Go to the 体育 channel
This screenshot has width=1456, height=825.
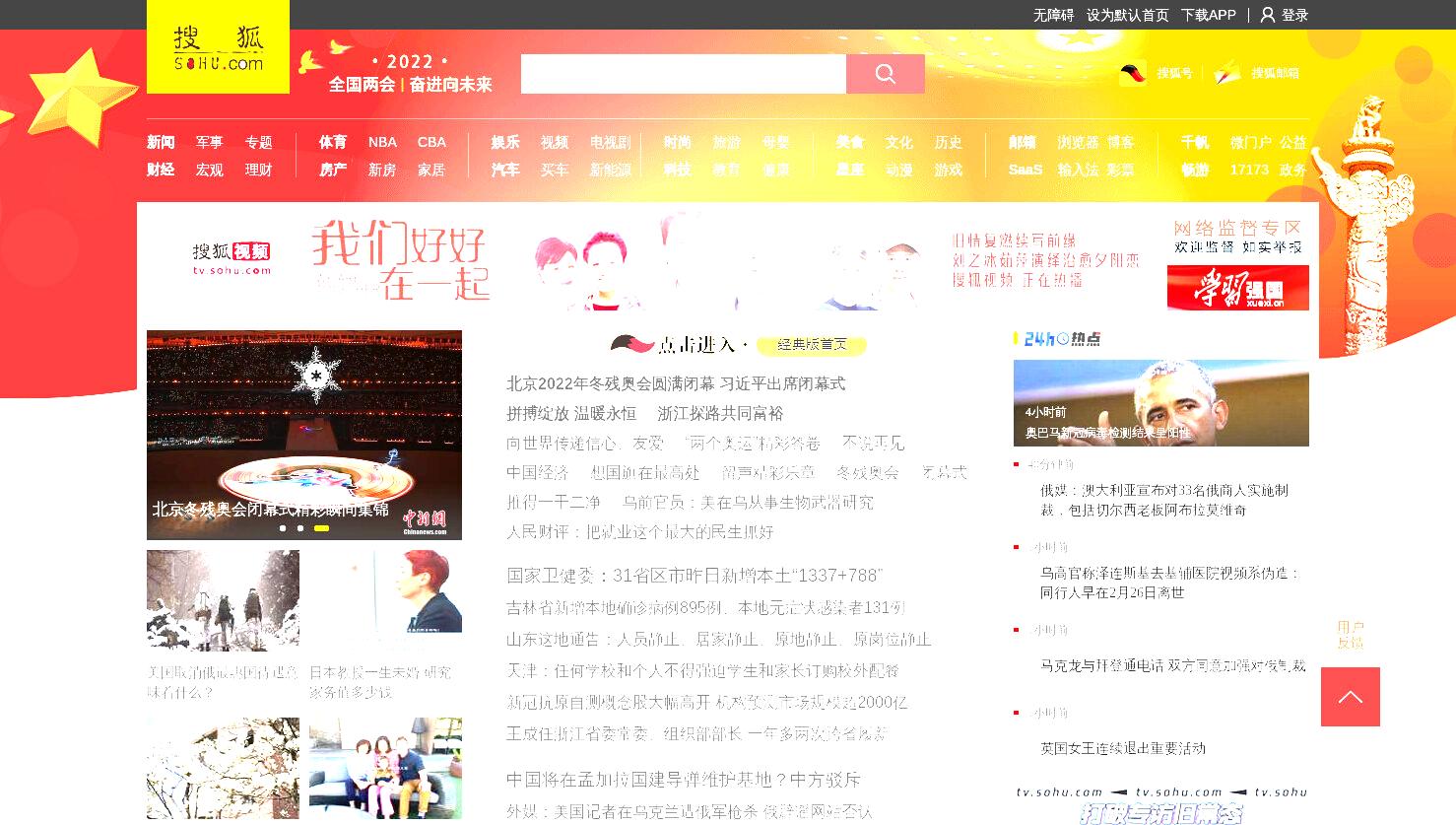pyautogui.click(x=333, y=142)
